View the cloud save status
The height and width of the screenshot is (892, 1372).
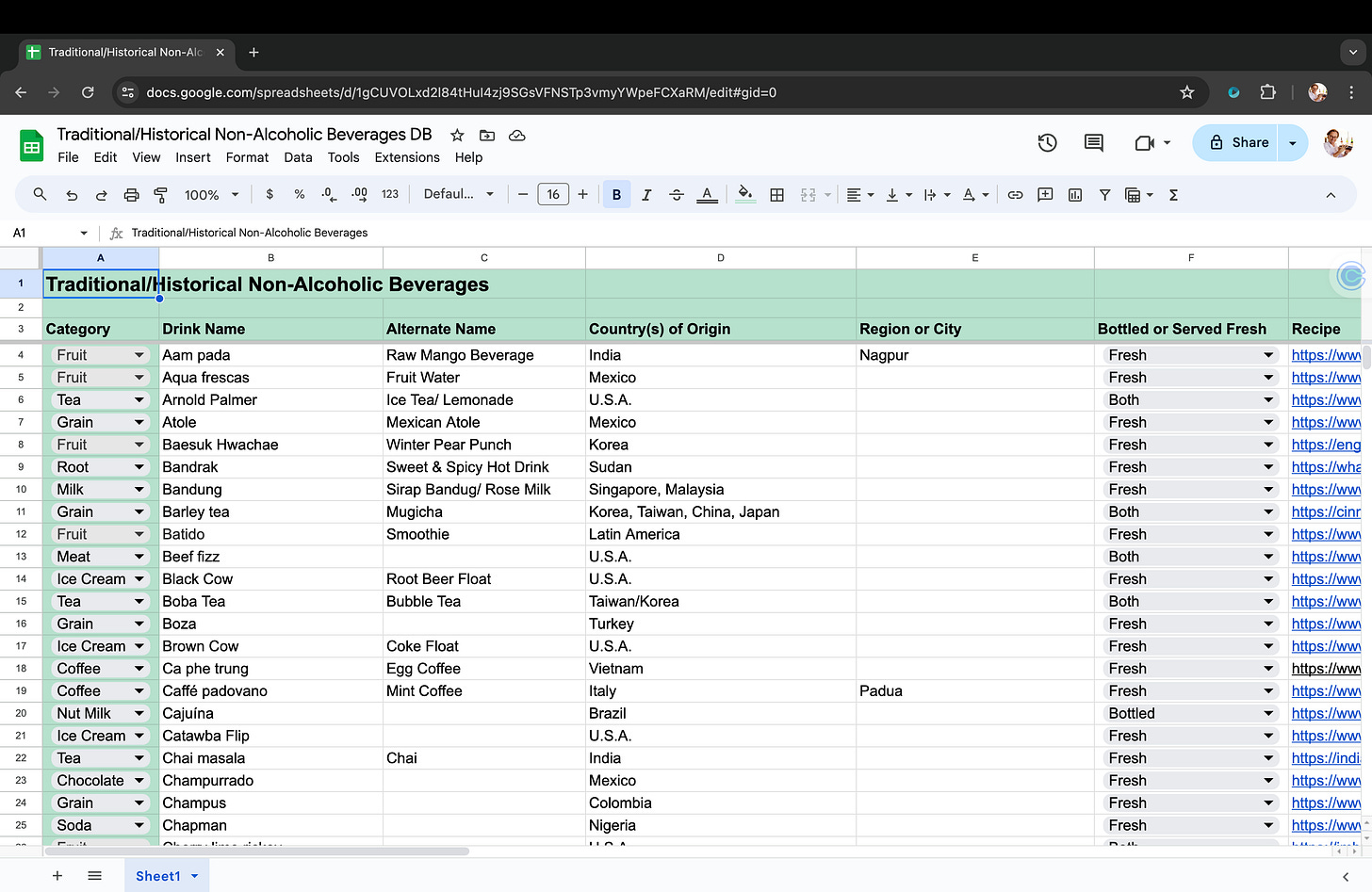point(517,136)
